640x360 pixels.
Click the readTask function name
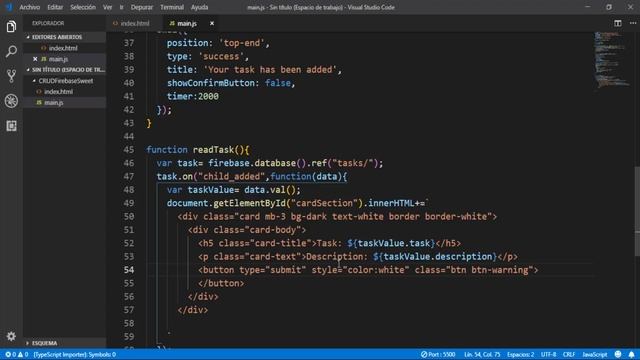pos(213,149)
